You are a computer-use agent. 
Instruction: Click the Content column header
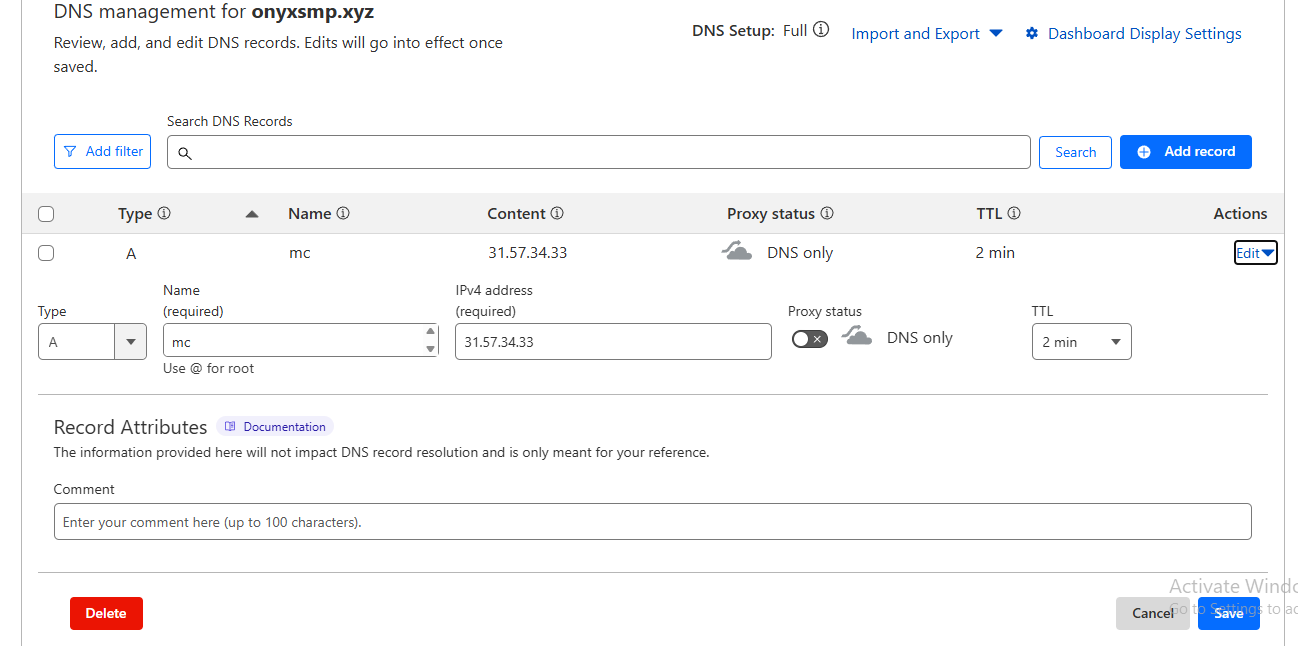click(x=516, y=214)
